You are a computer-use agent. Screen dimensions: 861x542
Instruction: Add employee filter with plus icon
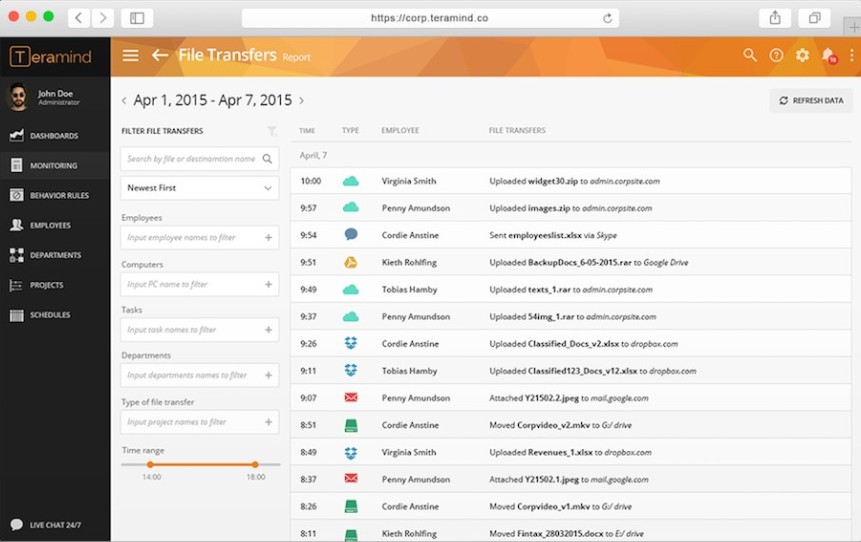(269, 237)
